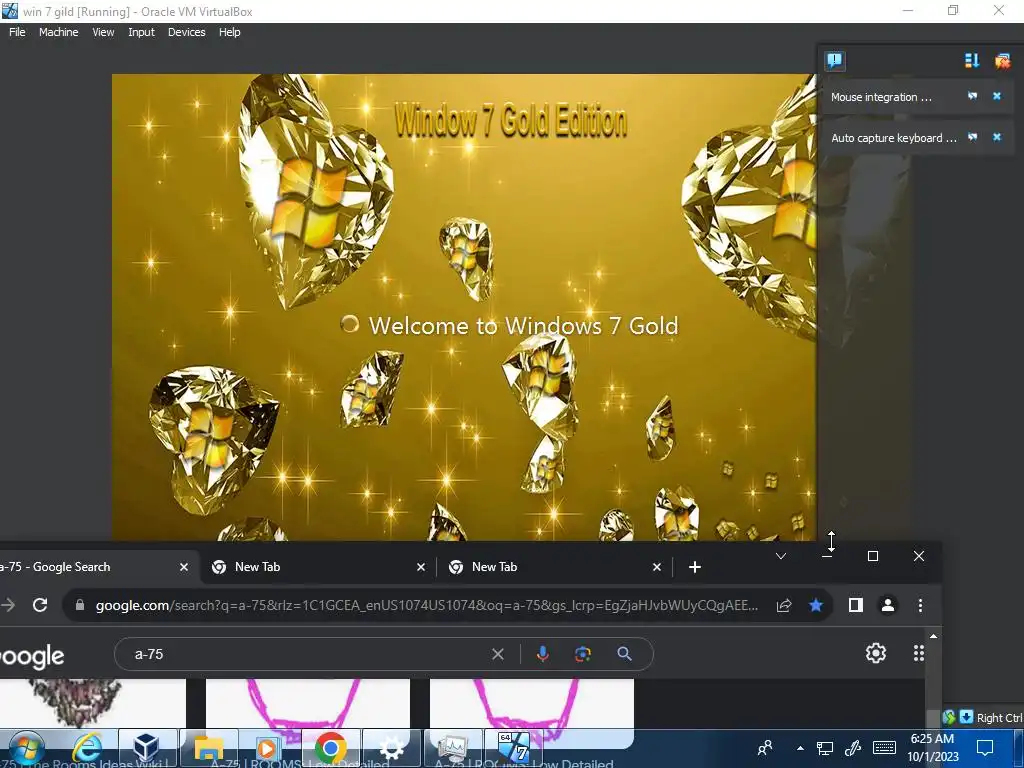Image resolution: width=1024 pixels, height=768 pixels.
Task: Go forward in Chrome history
Action: coord(8,605)
